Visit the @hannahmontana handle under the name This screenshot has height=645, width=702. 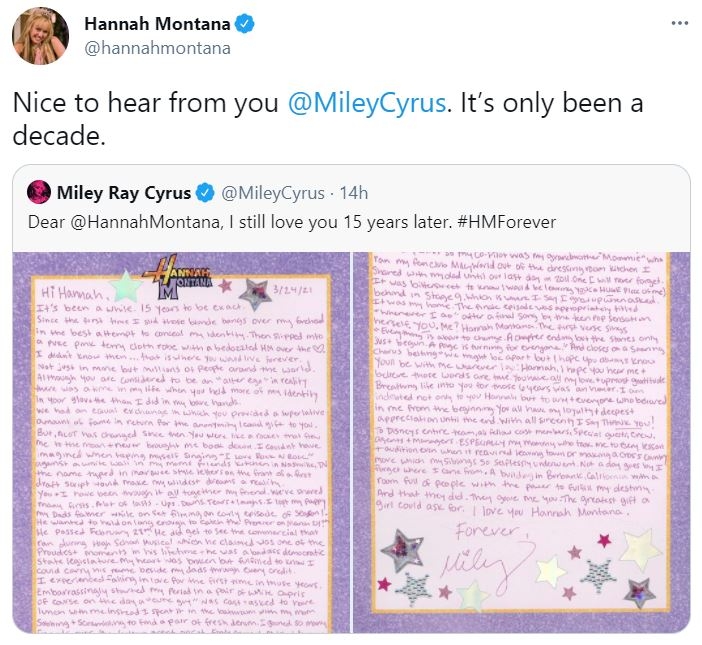click(x=158, y=47)
